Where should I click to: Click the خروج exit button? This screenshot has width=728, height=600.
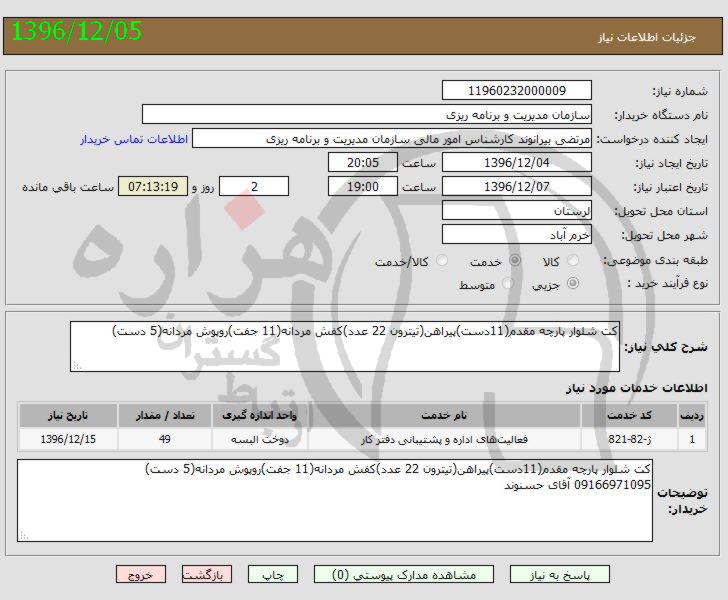click(141, 574)
